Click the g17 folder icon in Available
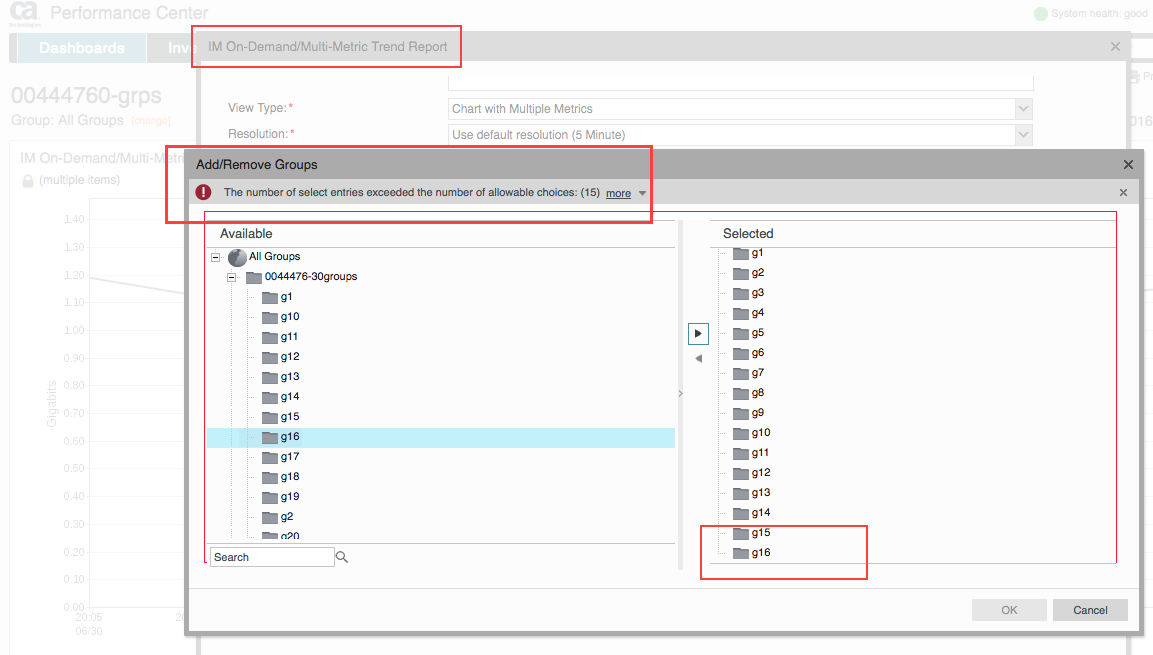Image resolution: width=1153 pixels, height=655 pixels. click(x=270, y=457)
